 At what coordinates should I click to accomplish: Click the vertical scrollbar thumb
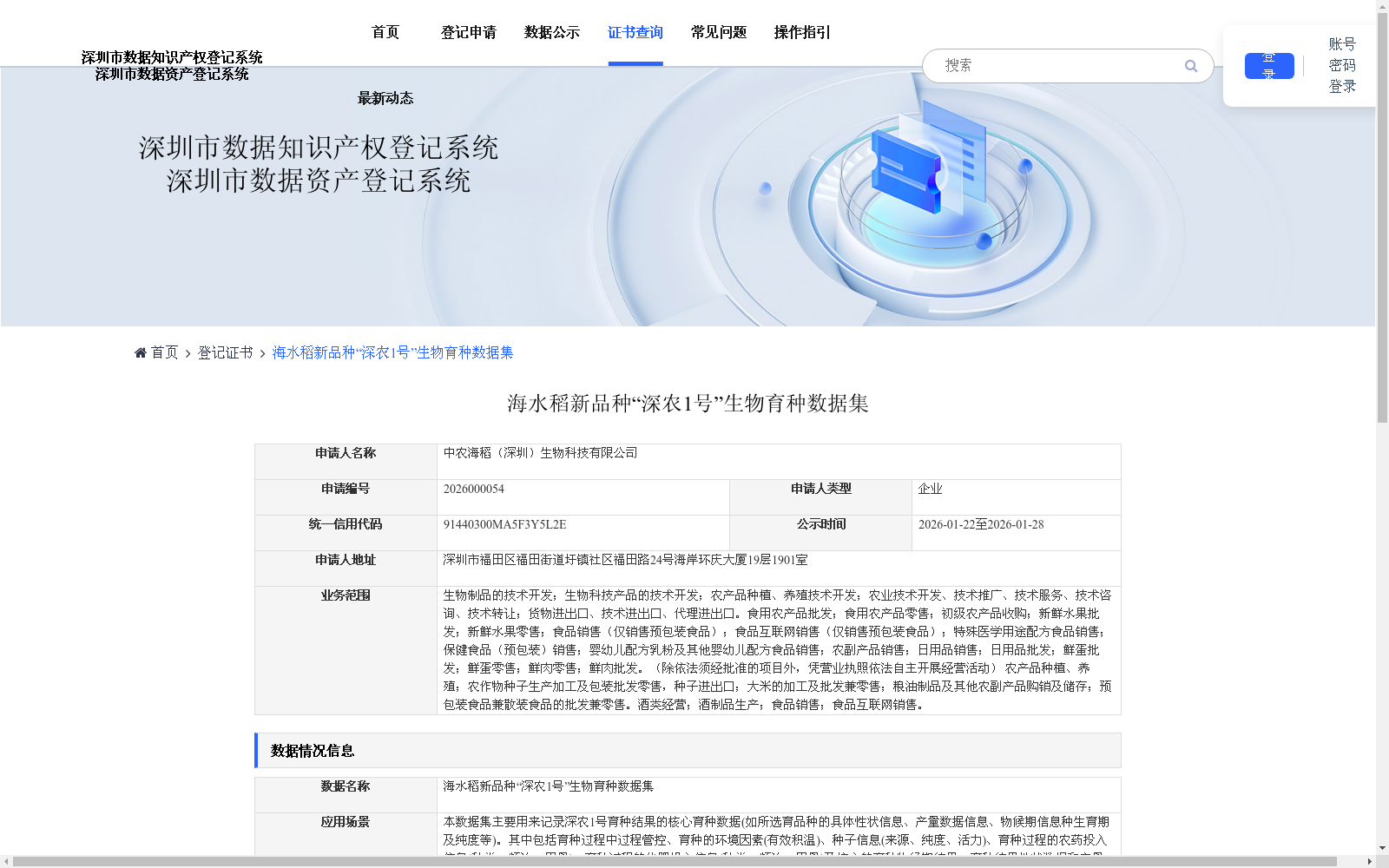click(1382, 217)
